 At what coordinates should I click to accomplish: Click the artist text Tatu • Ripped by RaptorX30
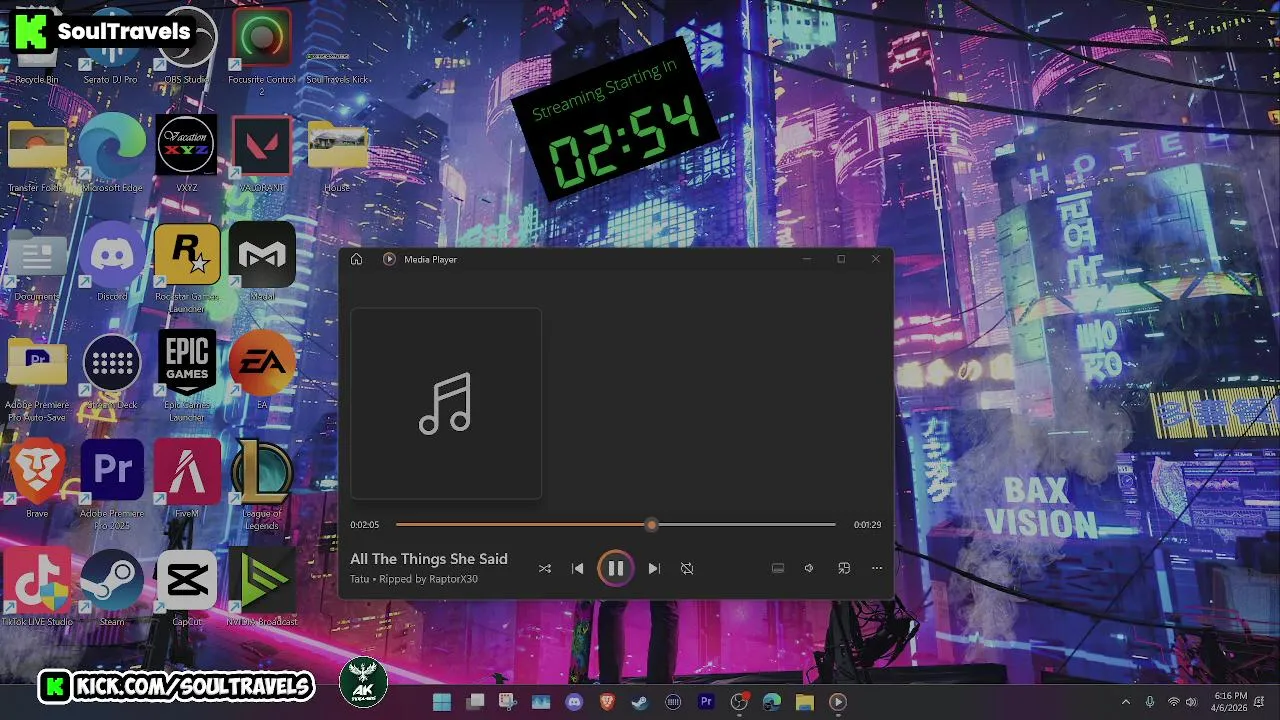point(414,579)
